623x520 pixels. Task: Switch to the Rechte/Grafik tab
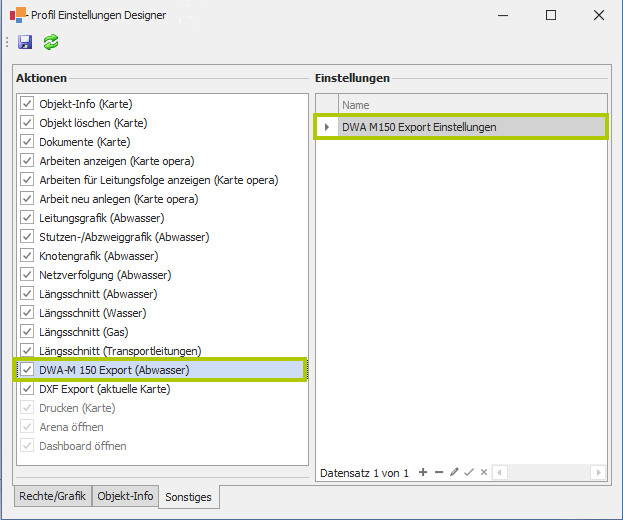coord(52,495)
